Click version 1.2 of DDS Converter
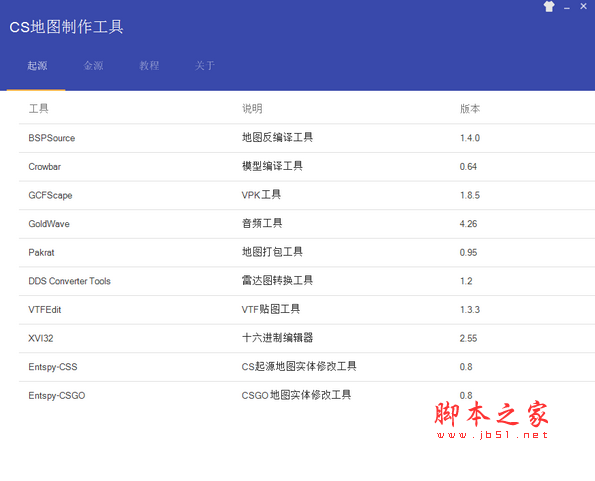This screenshot has height=481, width=595. coord(466,281)
